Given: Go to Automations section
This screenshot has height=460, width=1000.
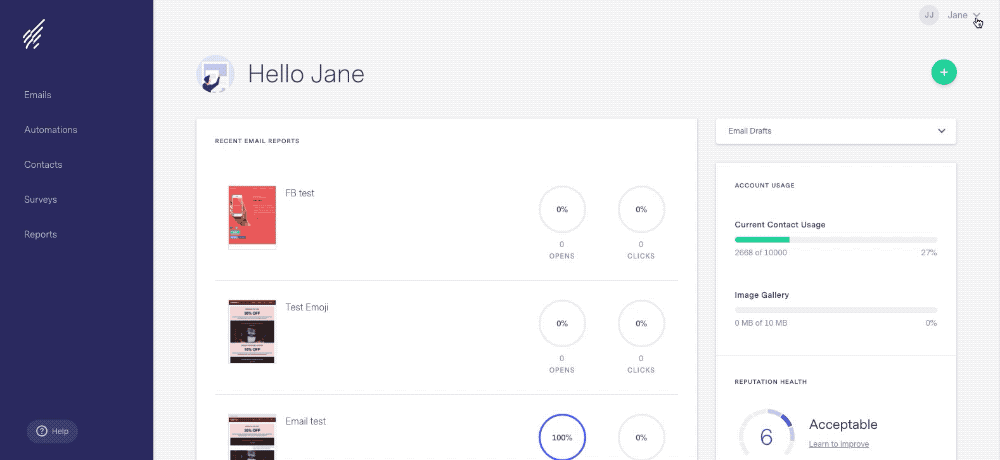Looking at the screenshot, I should tap(50, 130).
